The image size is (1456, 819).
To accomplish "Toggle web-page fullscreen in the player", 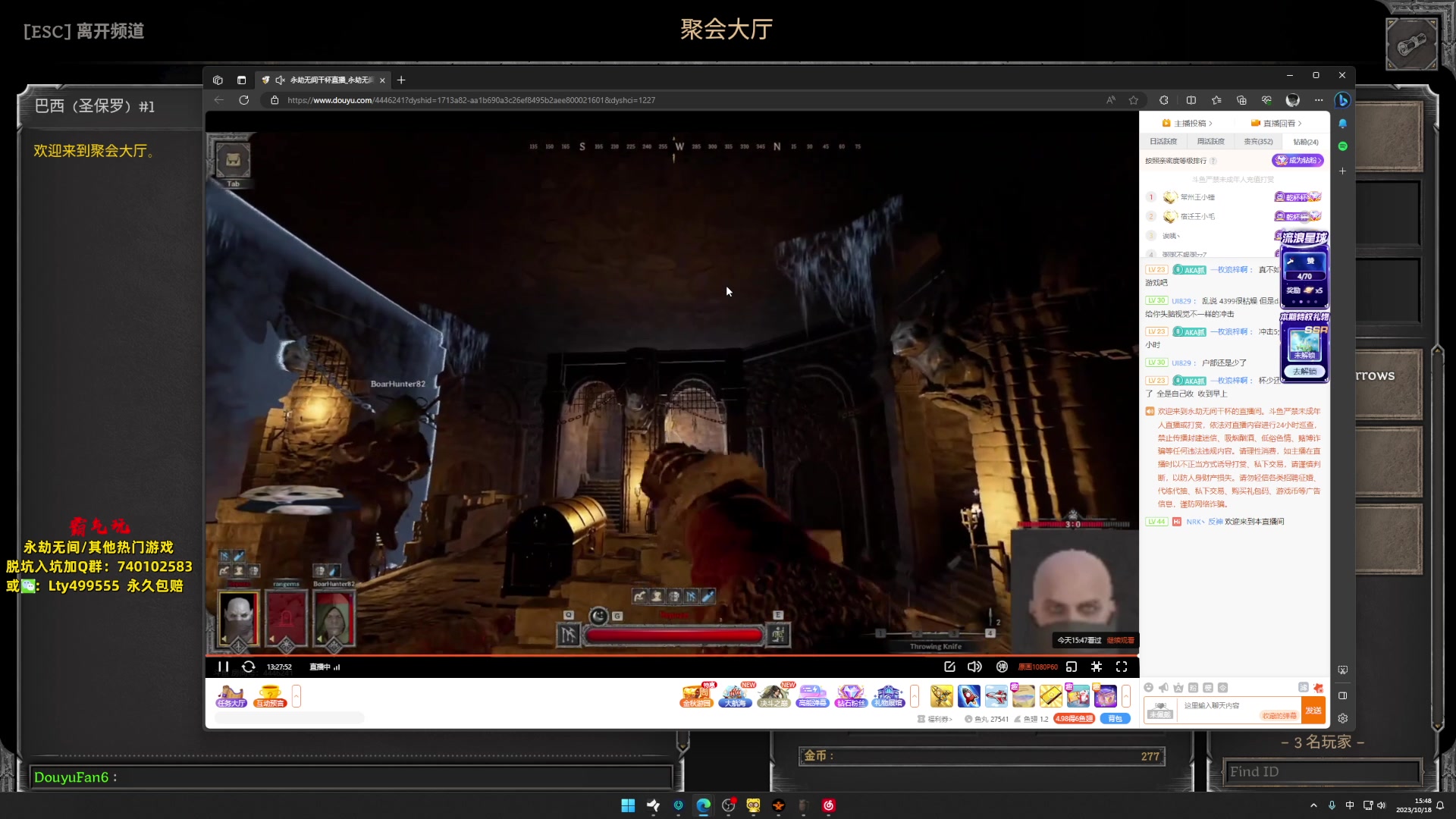I will tap(1097, 667).
